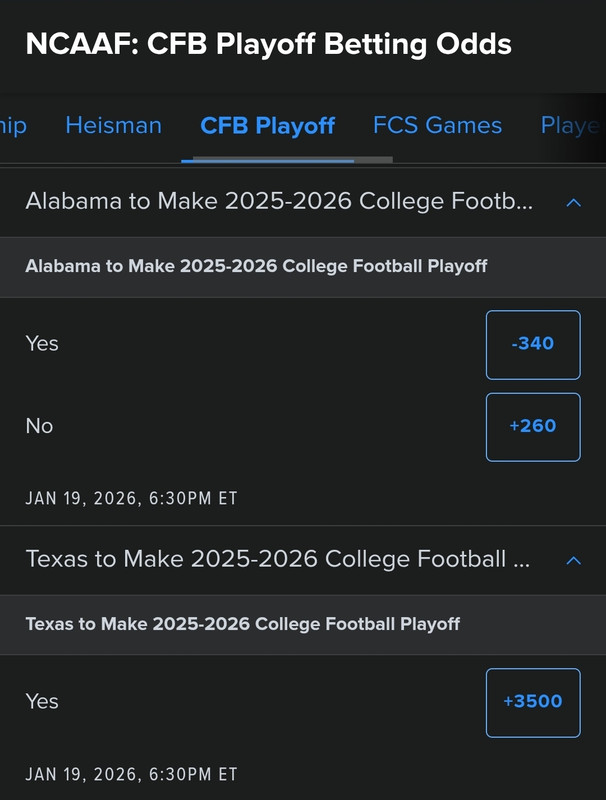Screen dimensions: 606x800
Task: Collapse the Texas section with its chevron
Action: click(x=573, y=560)
